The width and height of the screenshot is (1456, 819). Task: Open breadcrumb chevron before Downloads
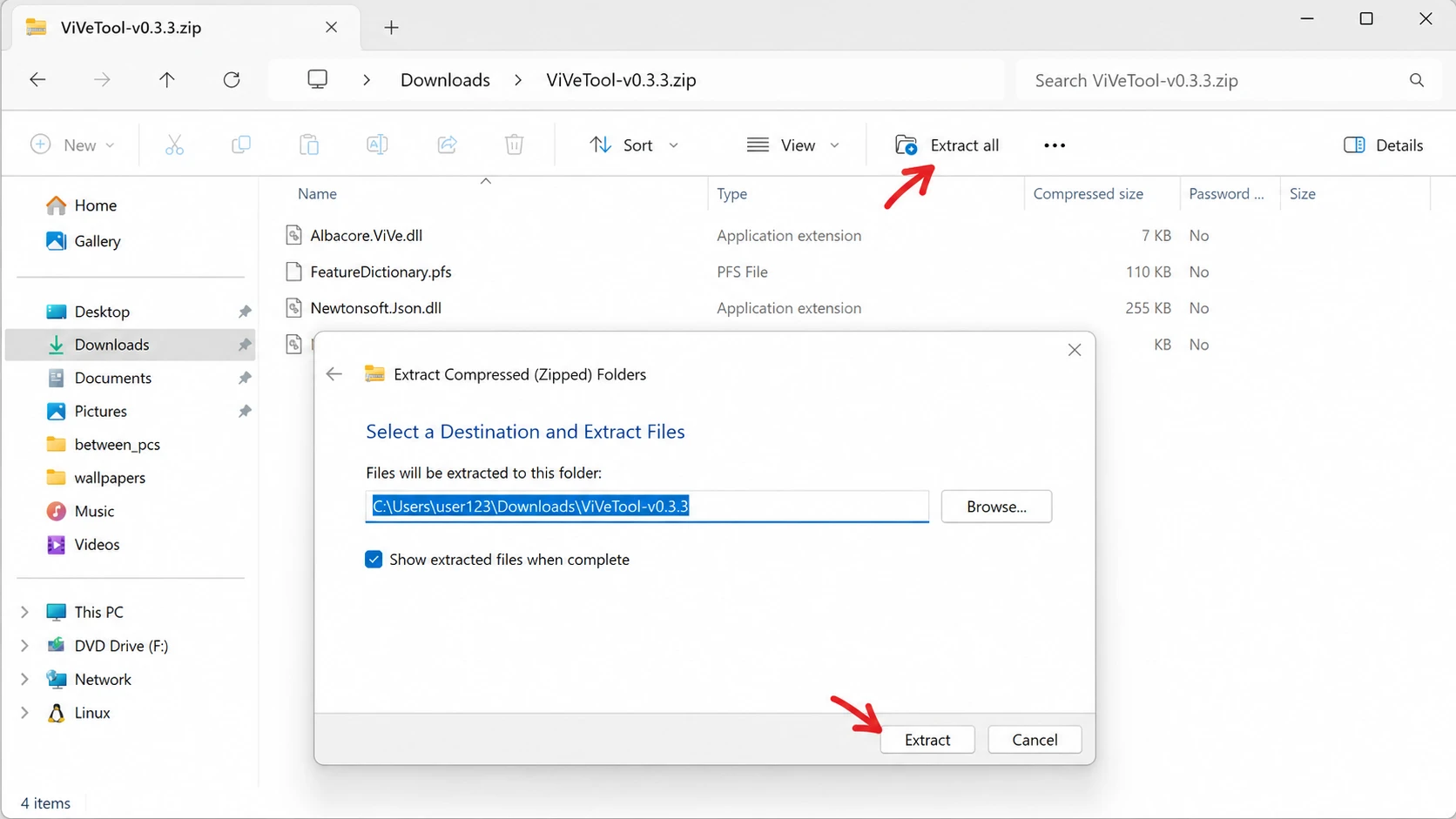(367, 80)
